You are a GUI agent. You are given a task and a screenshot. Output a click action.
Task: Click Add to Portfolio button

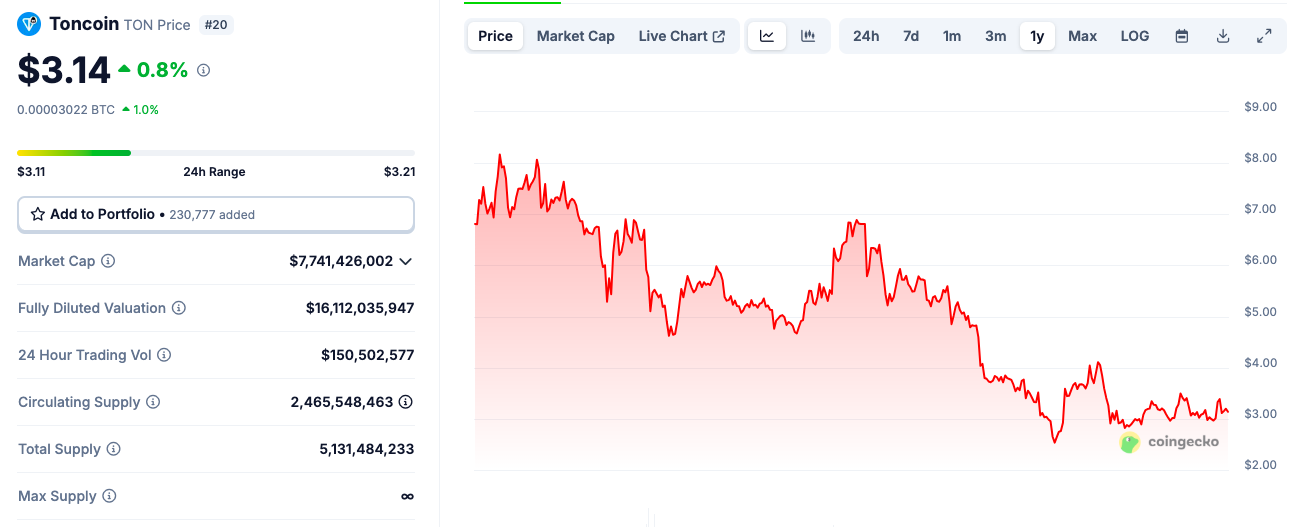pyautogui.click(x=216, y=214)
